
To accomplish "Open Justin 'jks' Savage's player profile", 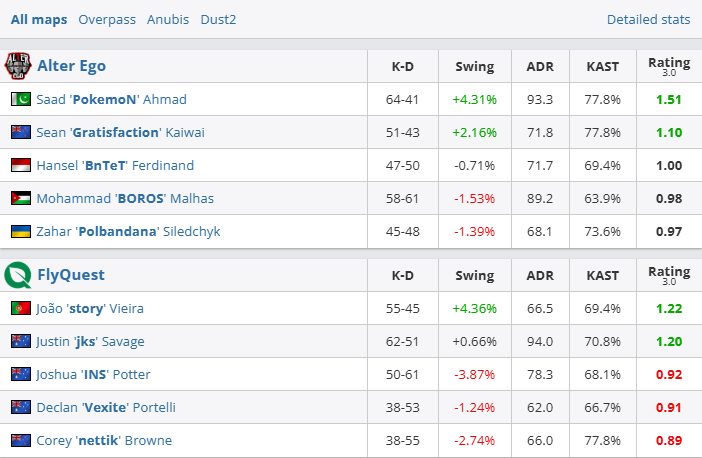I will click(90, 341).
